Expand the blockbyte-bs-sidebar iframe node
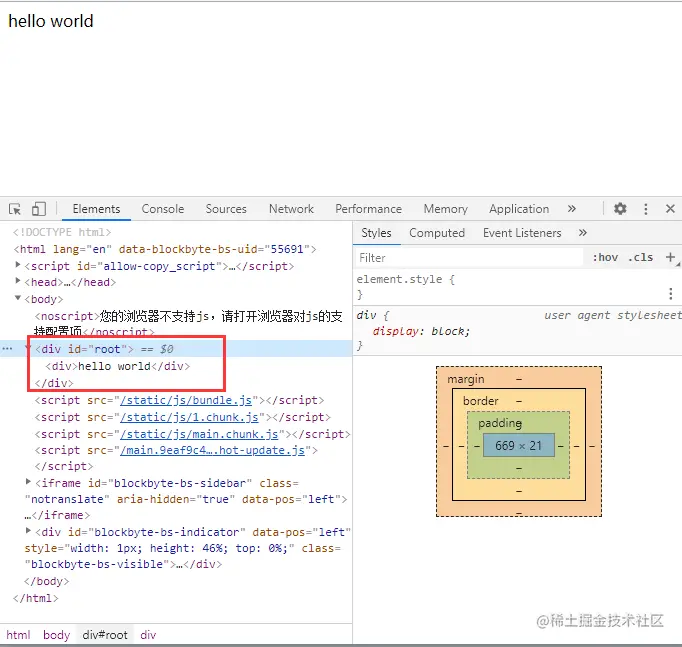This screenshot has height=647, width=682. pyautogui.click(x=28, y=481)
